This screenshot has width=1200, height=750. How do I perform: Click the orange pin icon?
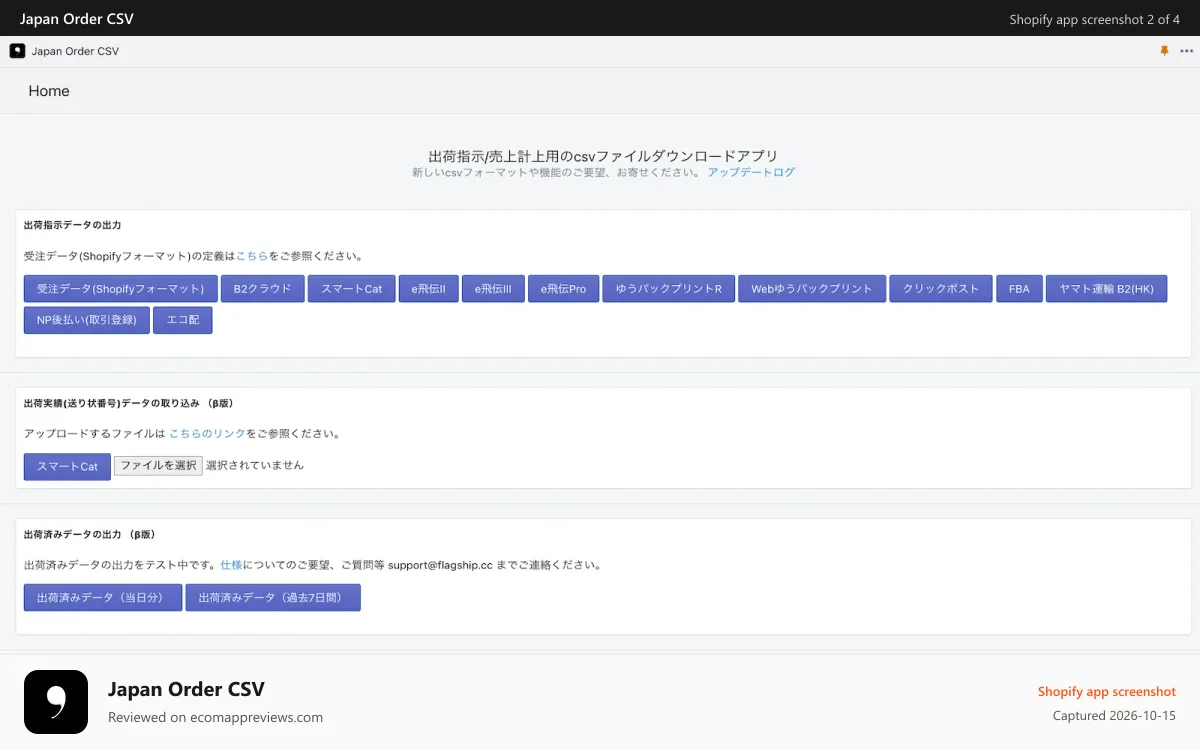[1164, 51]
